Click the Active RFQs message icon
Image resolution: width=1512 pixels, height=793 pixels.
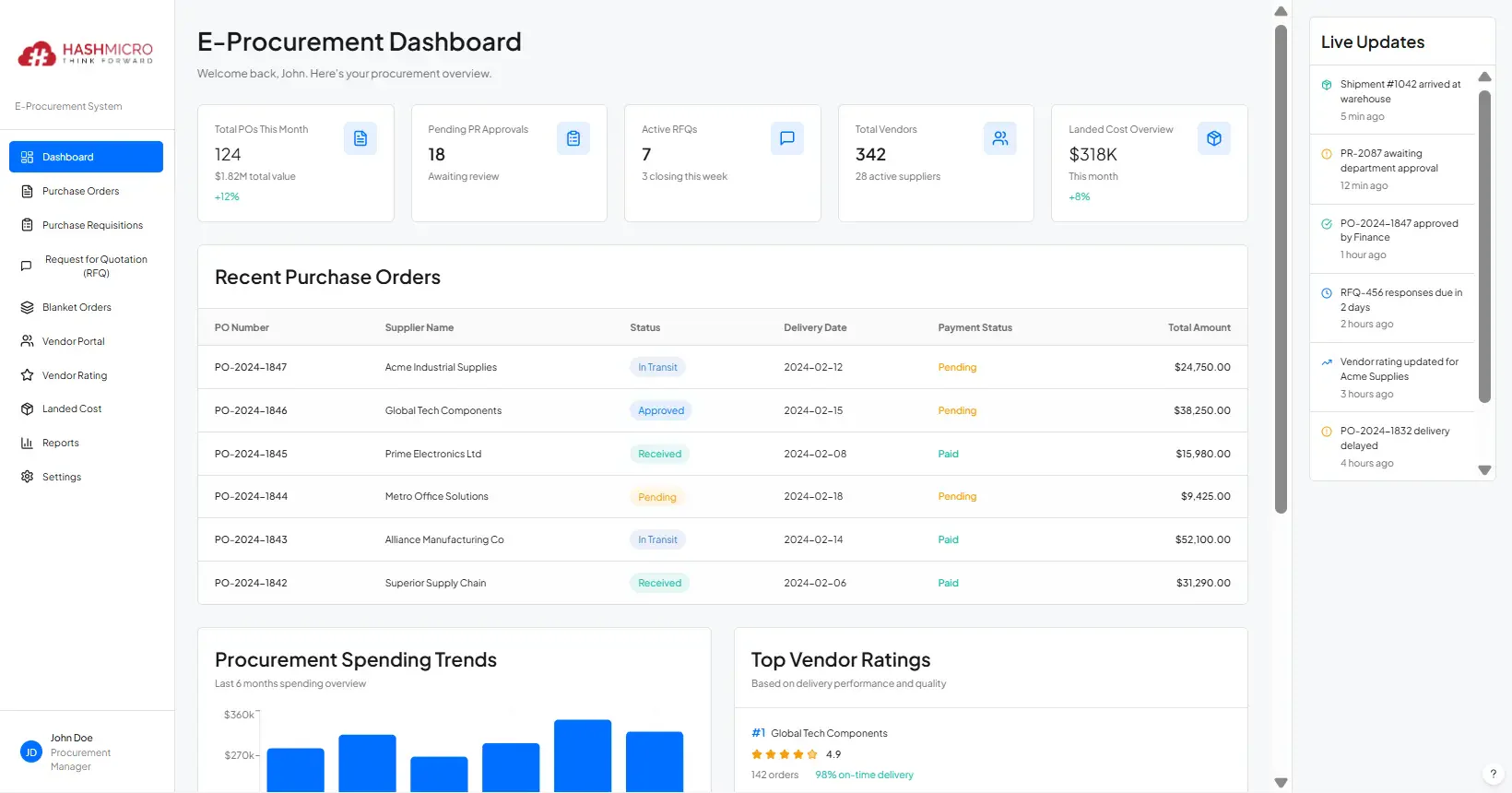pos(787,138)
